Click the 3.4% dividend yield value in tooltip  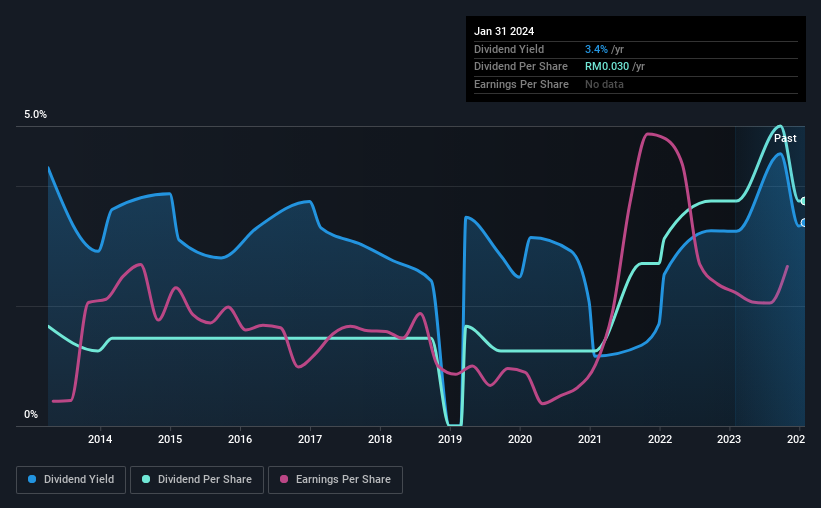[x=596, y=49]
